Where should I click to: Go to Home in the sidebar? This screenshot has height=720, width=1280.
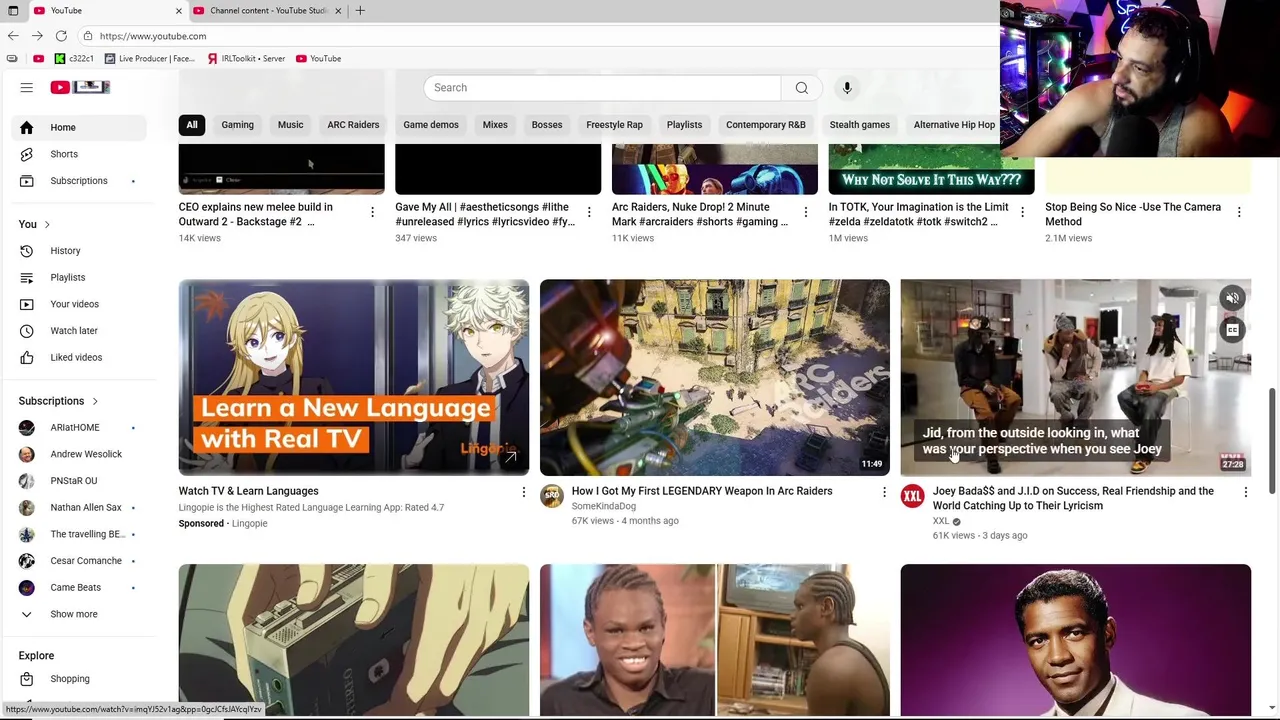click(x=80, y=127)
